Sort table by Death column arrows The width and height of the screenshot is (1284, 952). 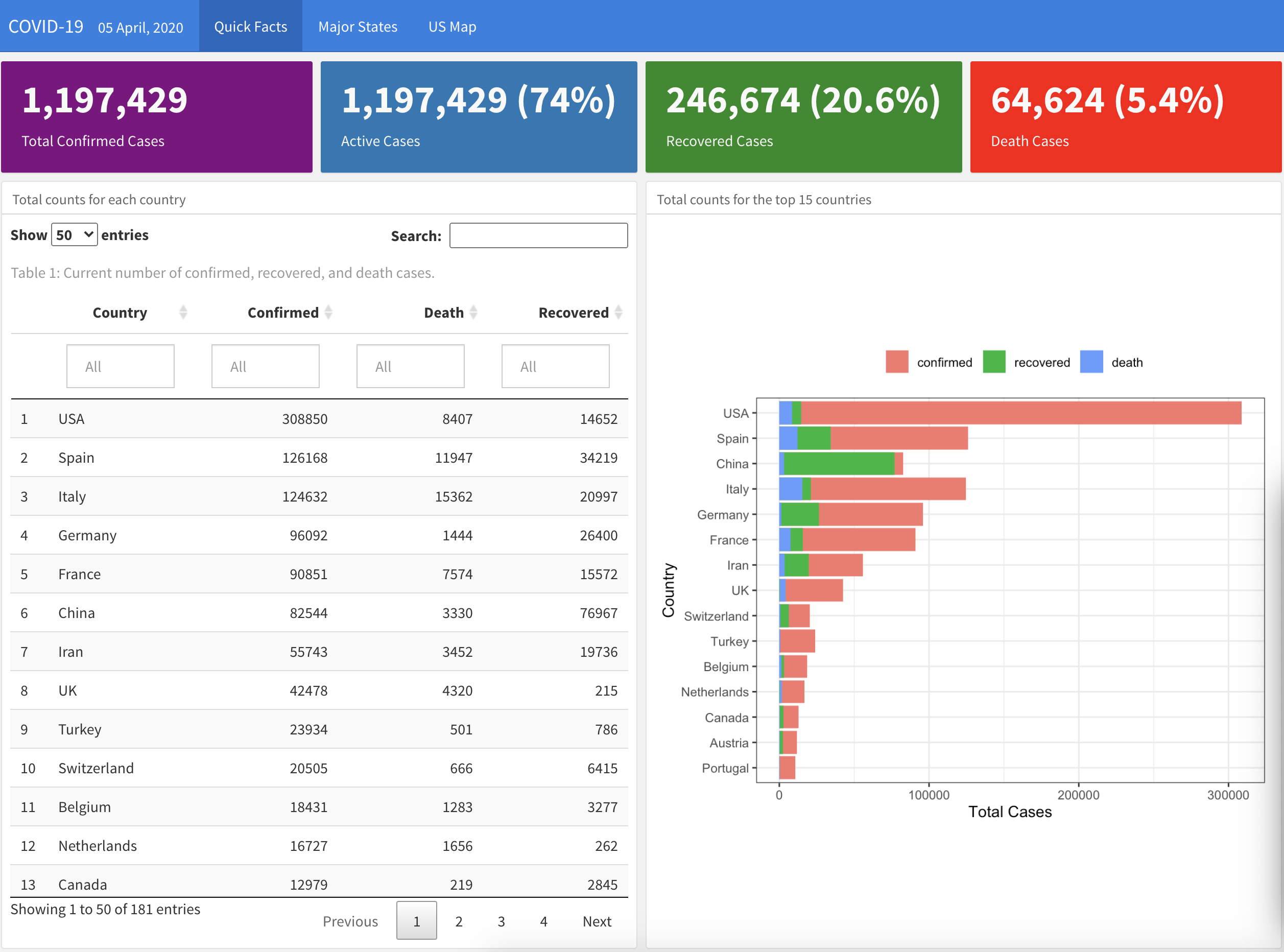(473, 313)
